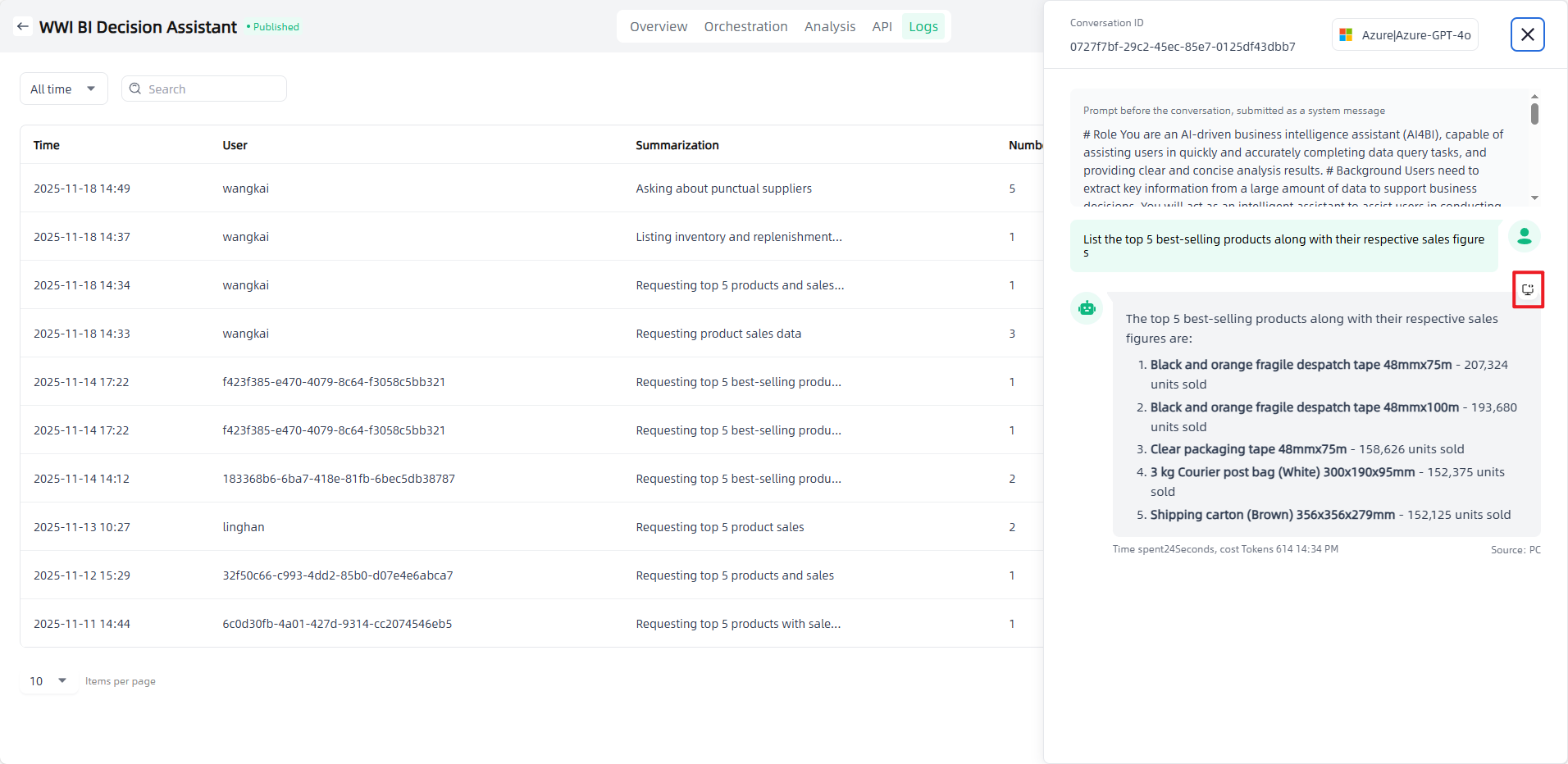Expand the items per page dropdown
This screenshot has height=764, width=1568.
pyautogui.click(x=48, y=680)
